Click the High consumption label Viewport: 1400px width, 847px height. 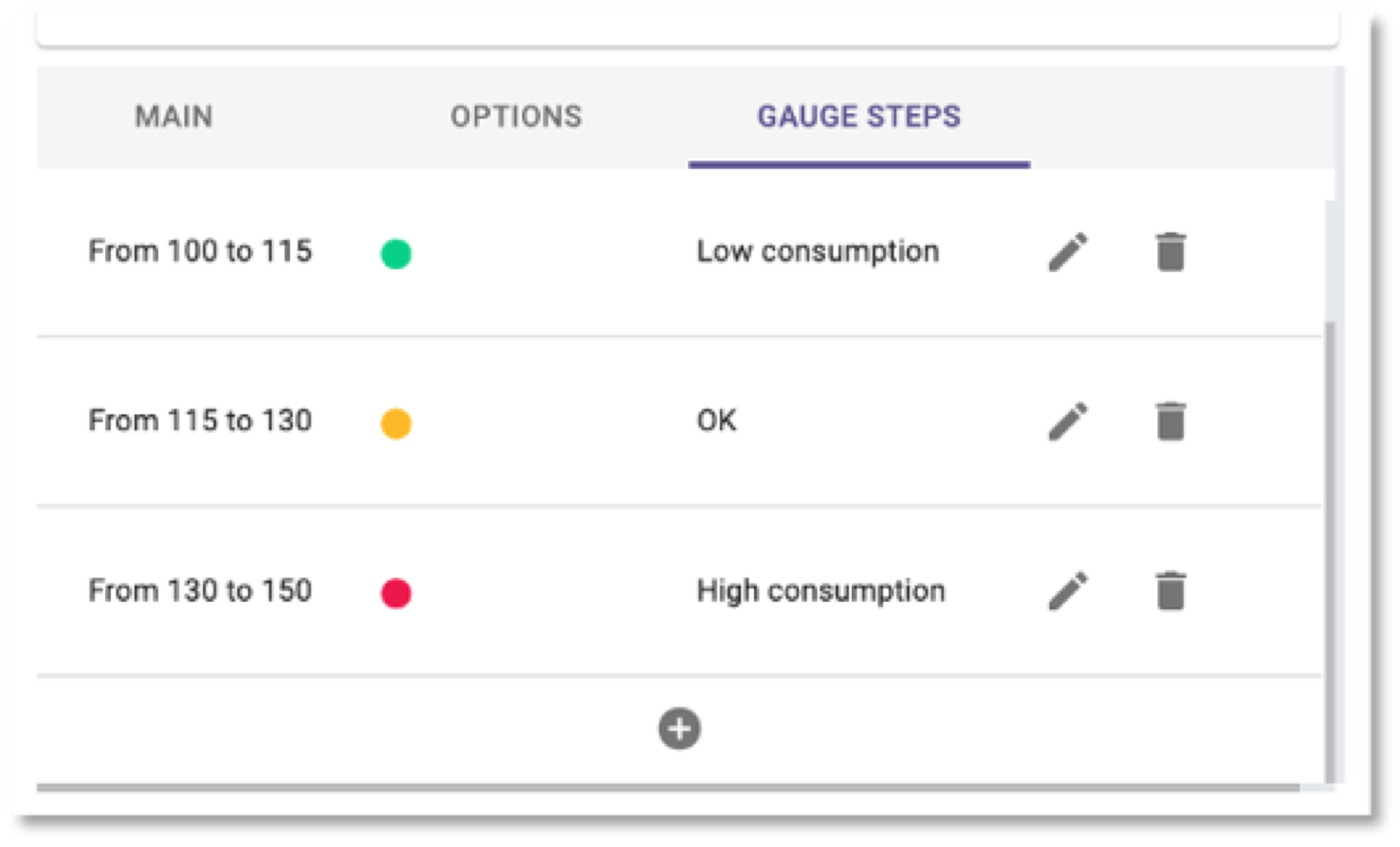coord(821,592)
